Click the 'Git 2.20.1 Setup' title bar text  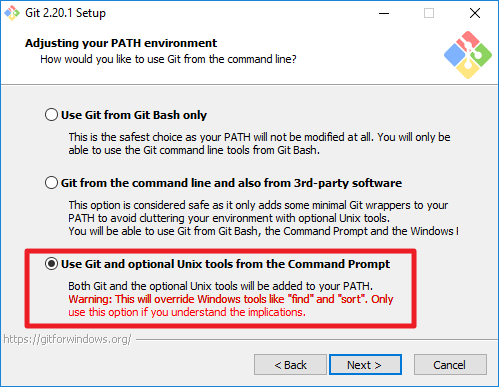click(66, 13)
